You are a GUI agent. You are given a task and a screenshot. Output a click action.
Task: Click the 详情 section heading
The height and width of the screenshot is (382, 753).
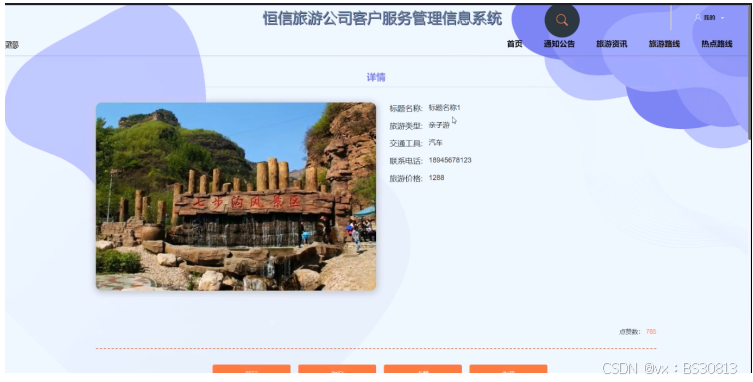coord(376,77)
